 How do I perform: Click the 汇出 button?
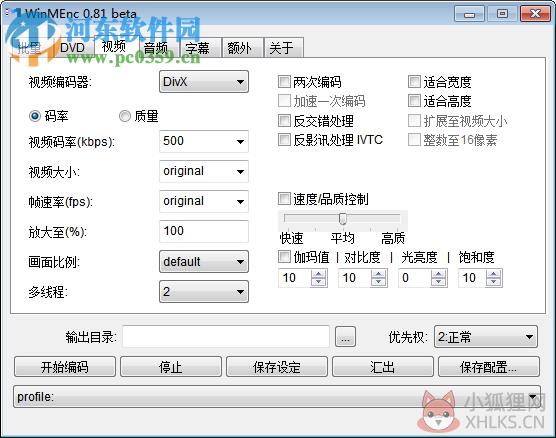click(x=383, y=367)
